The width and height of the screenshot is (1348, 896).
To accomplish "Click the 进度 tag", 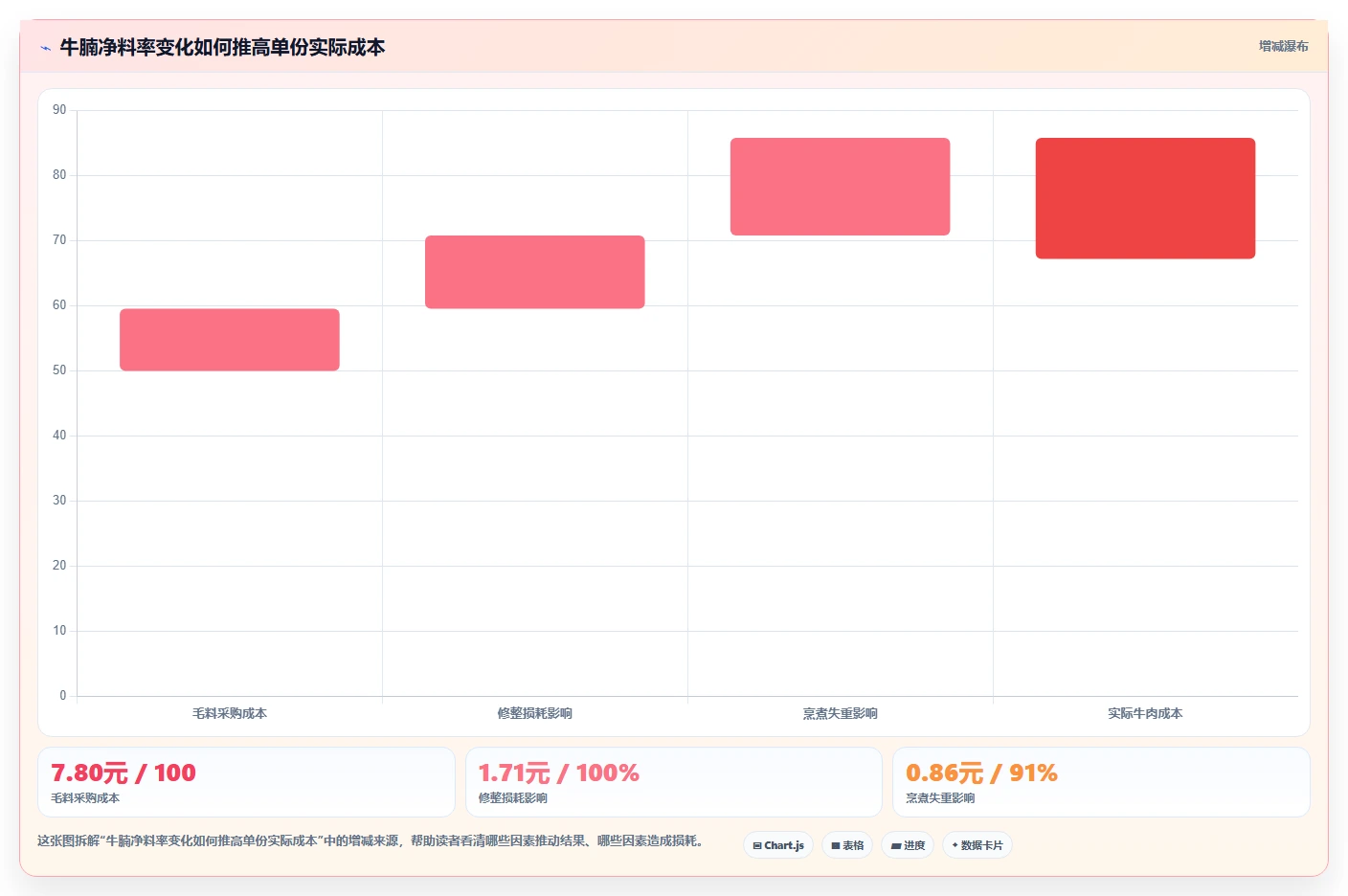I will 908,845.
